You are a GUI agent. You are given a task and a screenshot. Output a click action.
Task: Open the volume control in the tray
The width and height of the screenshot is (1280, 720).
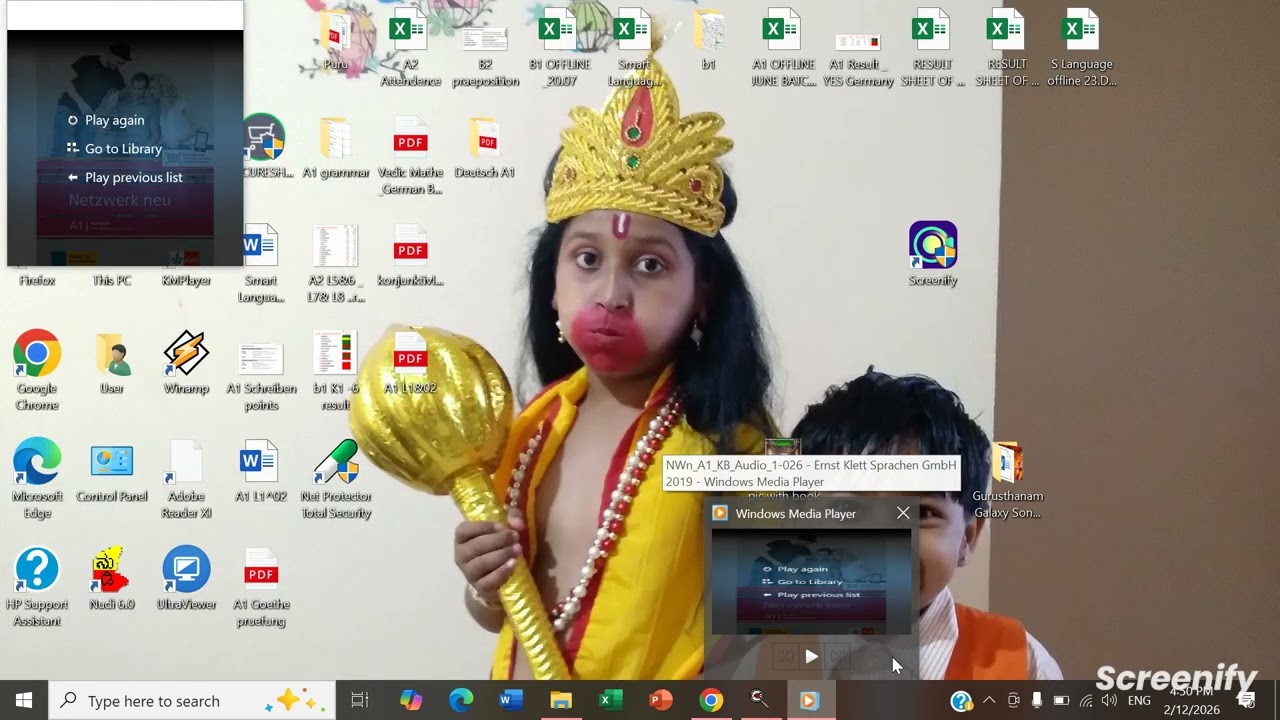[1109, 700]
